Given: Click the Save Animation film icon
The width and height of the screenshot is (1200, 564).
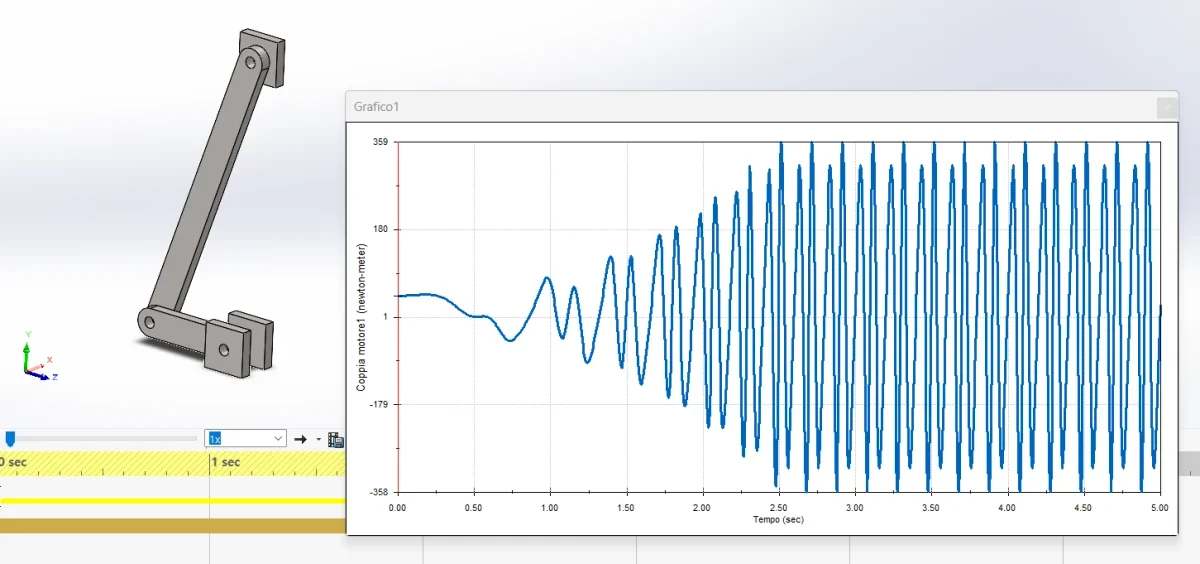Looking at the screenshot, I should pyautogui.click(x=336, y=439).
